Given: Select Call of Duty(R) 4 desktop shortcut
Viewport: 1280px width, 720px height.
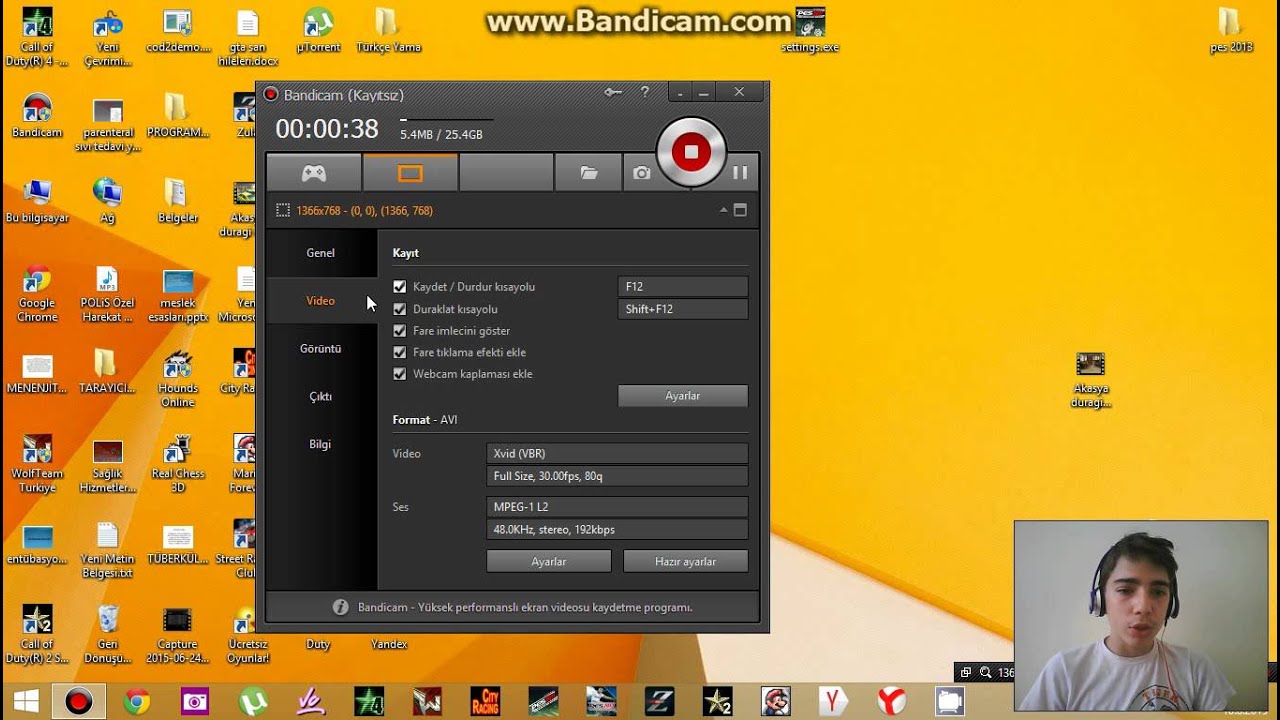Looking at the screenshot, I should click(x=37, y=38).
